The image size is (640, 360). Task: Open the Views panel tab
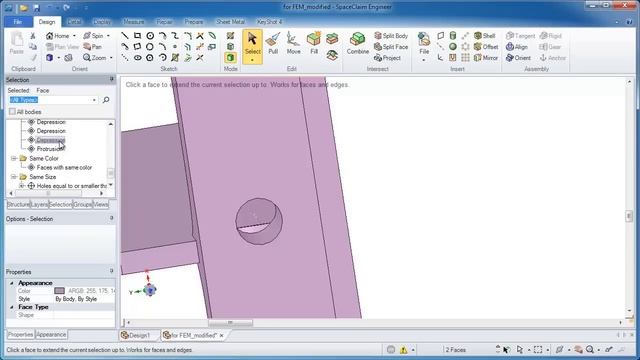click(100, 204)
